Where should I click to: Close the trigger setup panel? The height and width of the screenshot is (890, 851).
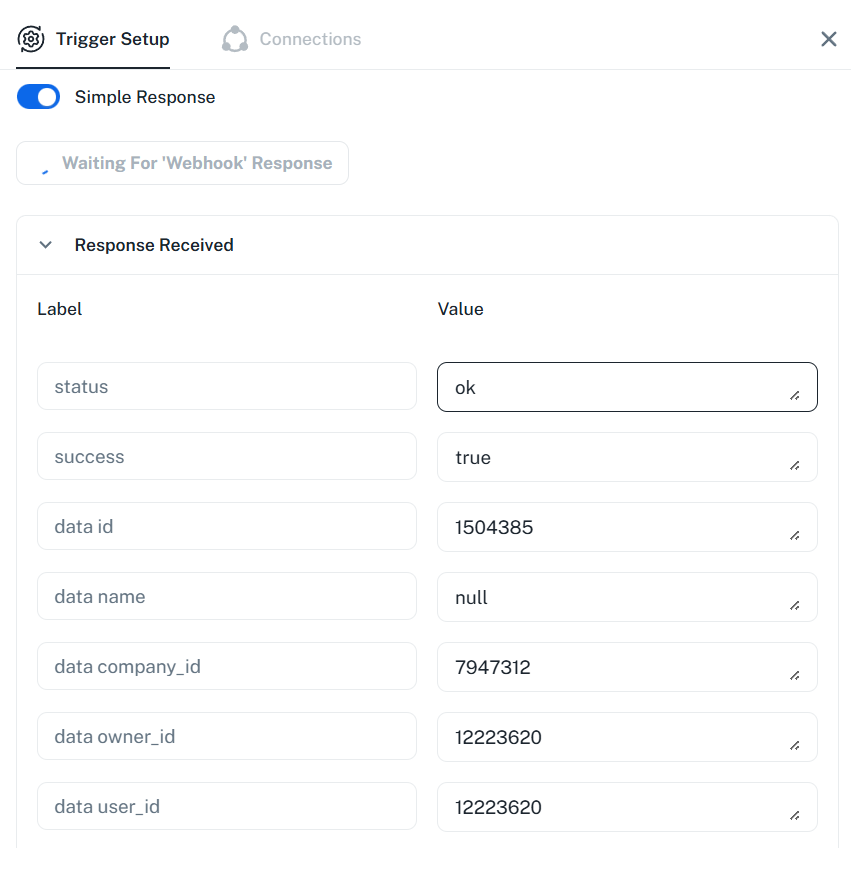click(829, 39)
